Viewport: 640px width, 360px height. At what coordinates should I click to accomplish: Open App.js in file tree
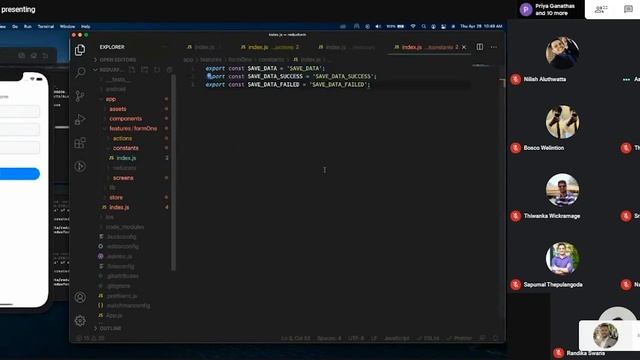pos(113,316)
